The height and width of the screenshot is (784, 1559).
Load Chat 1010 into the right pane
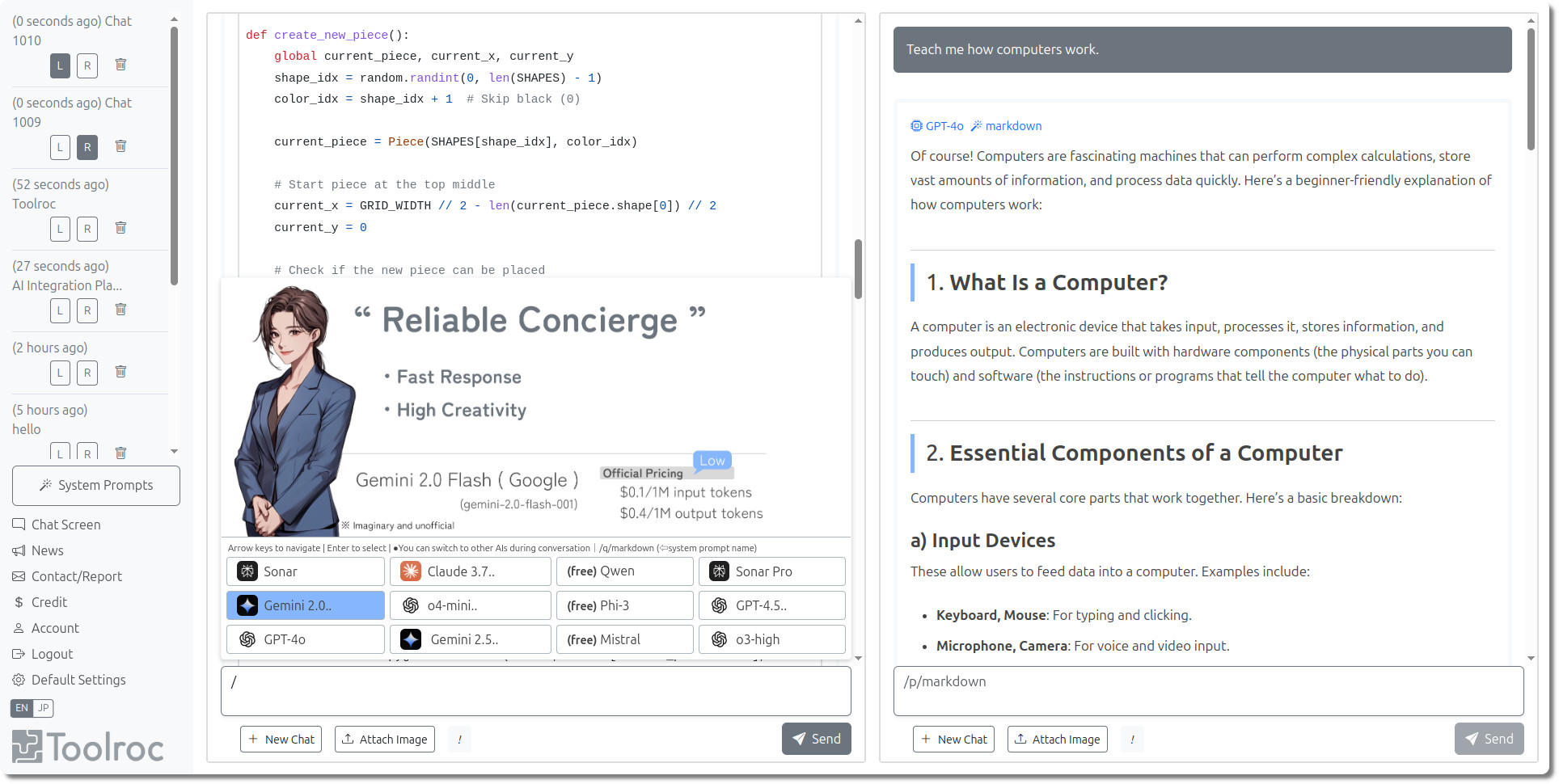[x=87, y=65]
